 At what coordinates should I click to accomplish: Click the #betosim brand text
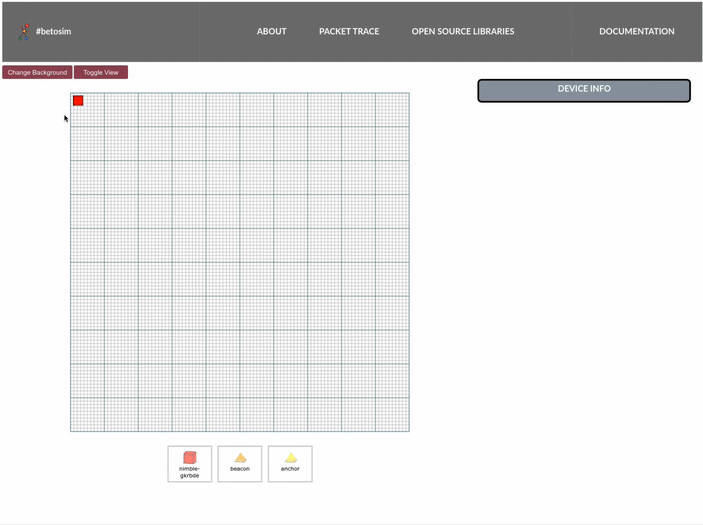(54, 31)
